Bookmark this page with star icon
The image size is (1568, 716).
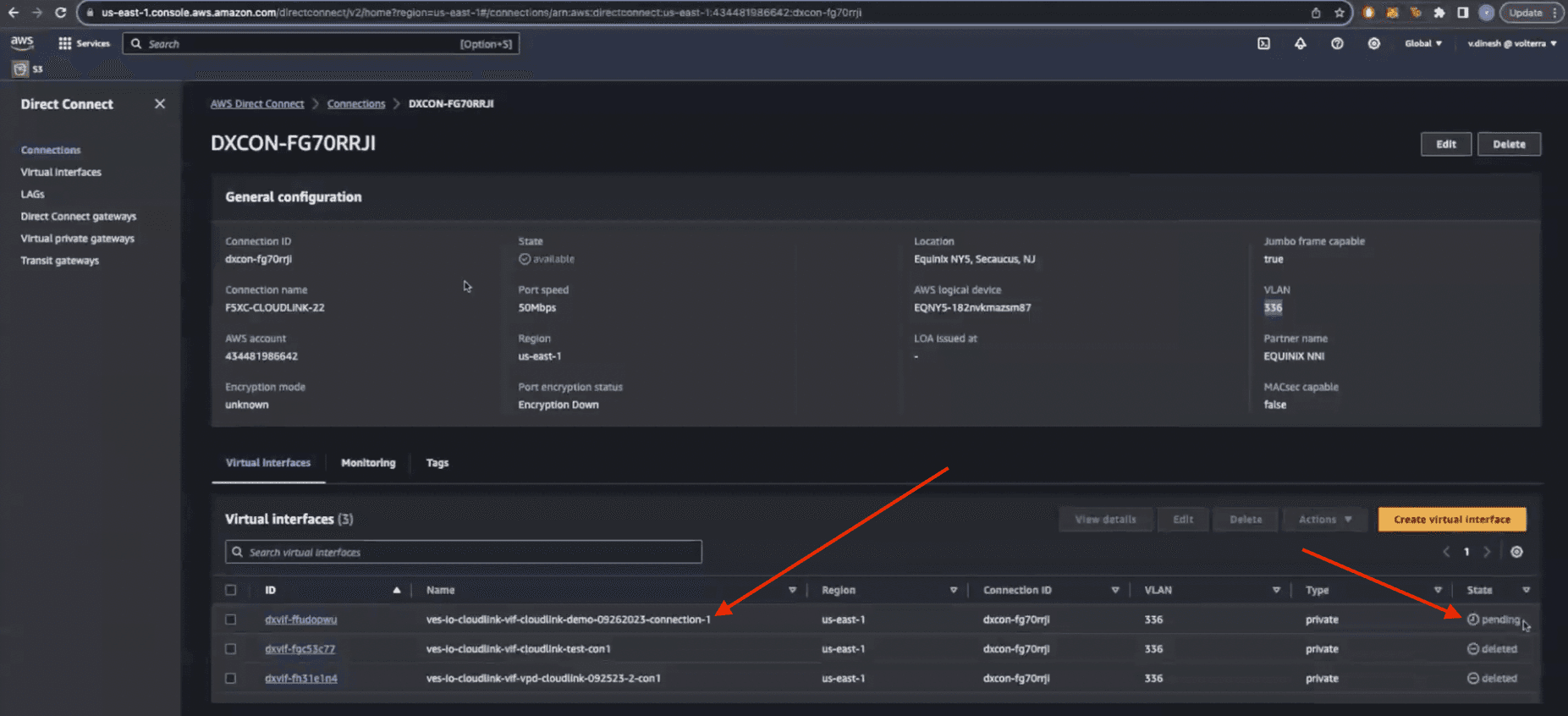pos(1339,13)
